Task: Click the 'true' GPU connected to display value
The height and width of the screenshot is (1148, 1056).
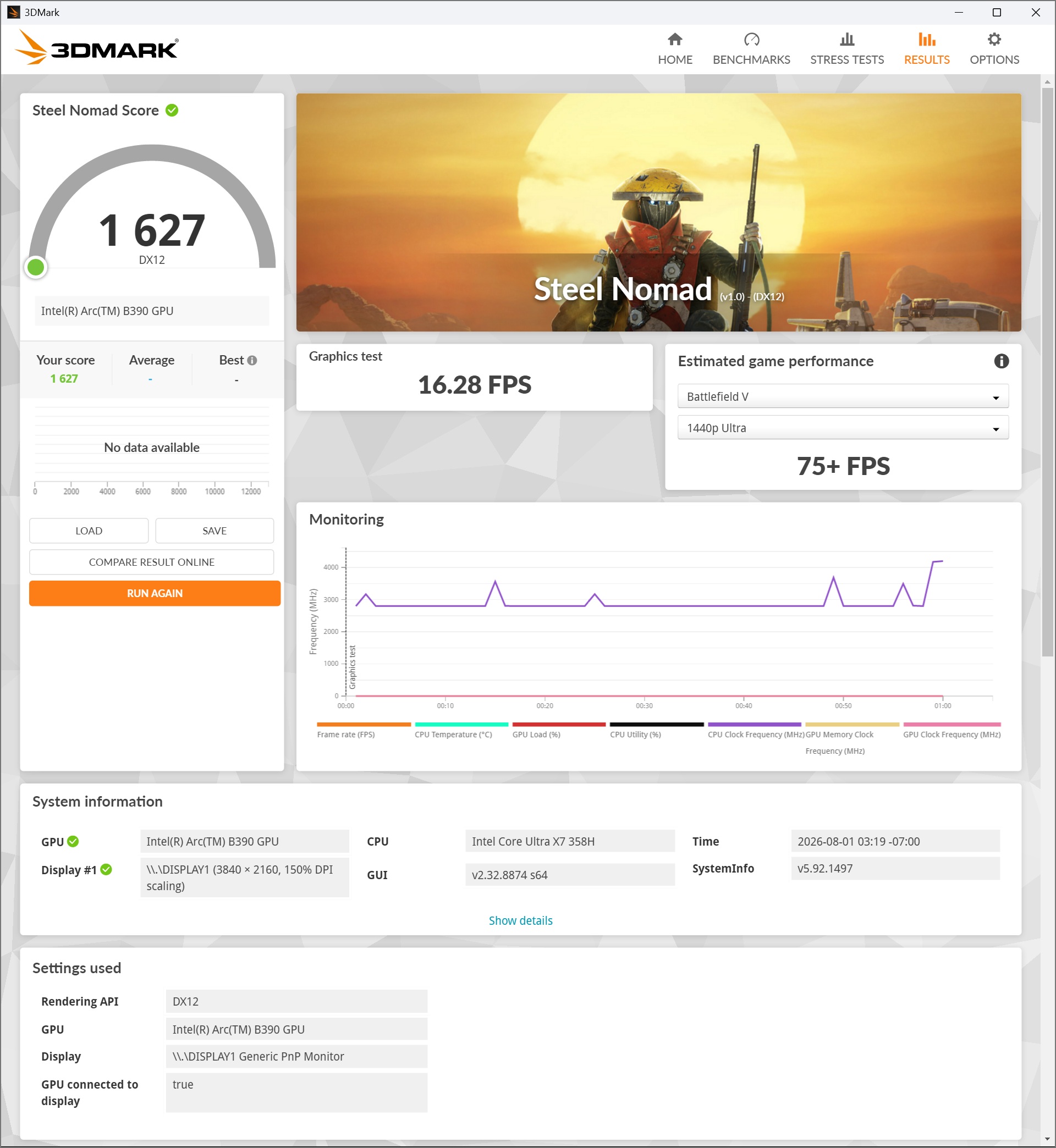Action: pyautogui.click(x=296, y=1092)
